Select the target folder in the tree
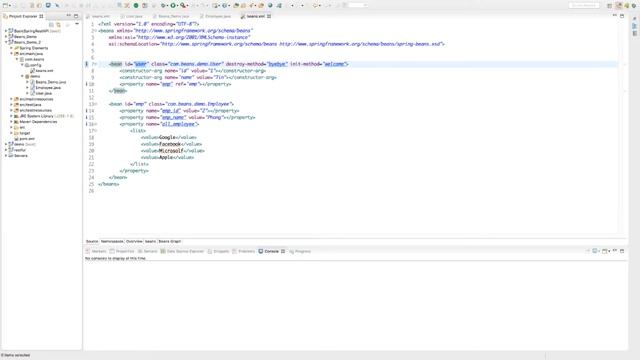This screenshot has height=360, width=640. click(22, 133)
